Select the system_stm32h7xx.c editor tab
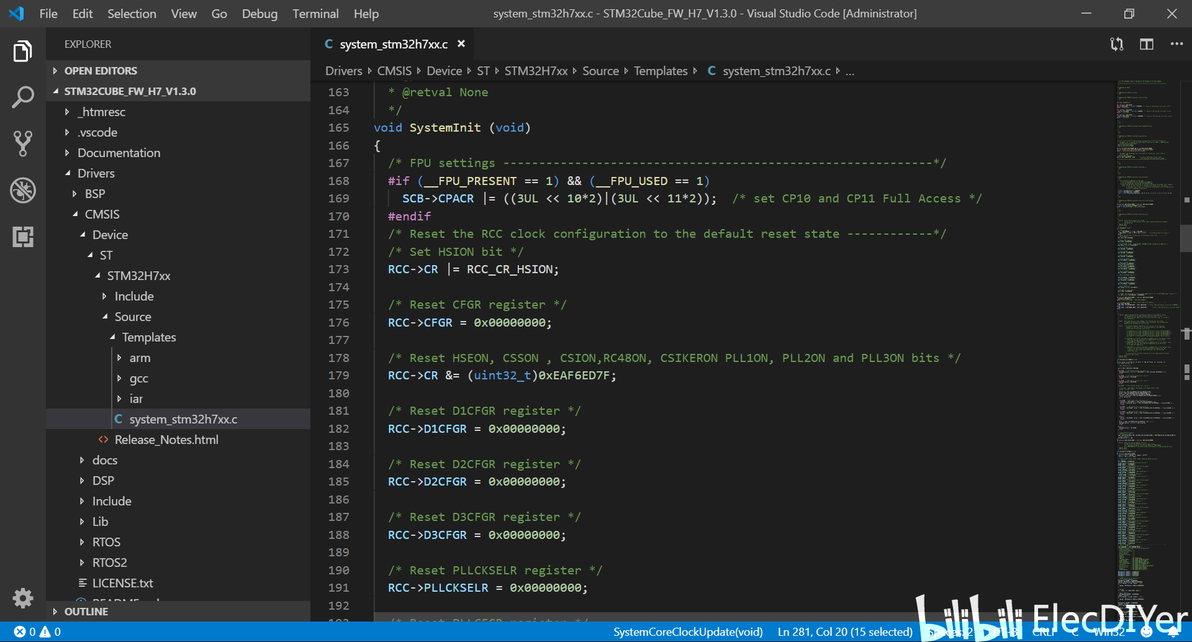The width and height of the screenshot is (1192, 642). click(393, 44)
